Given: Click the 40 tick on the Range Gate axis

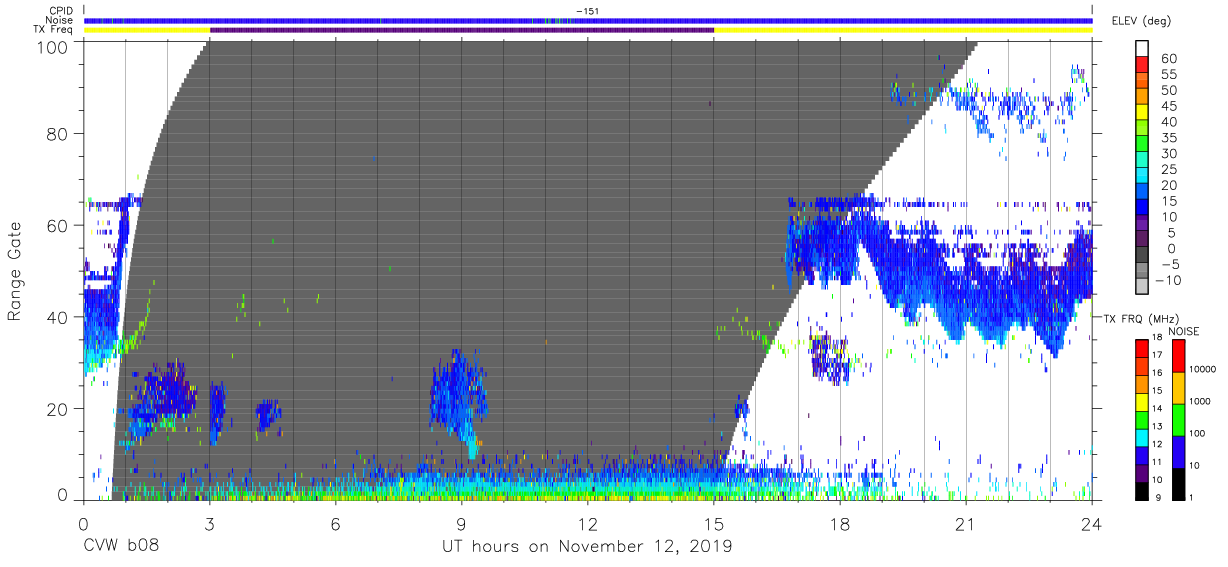Looking at the screenshot, I should (57, 317).
